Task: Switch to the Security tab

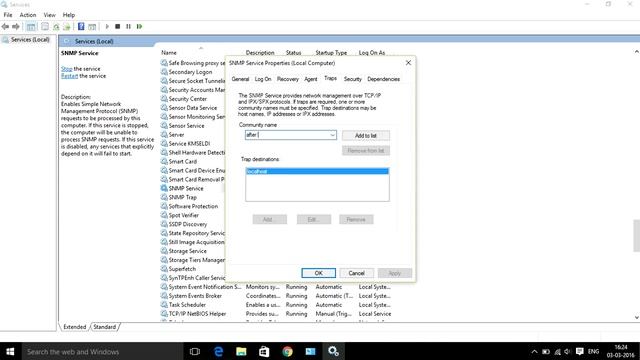Action: coord(352,79)
